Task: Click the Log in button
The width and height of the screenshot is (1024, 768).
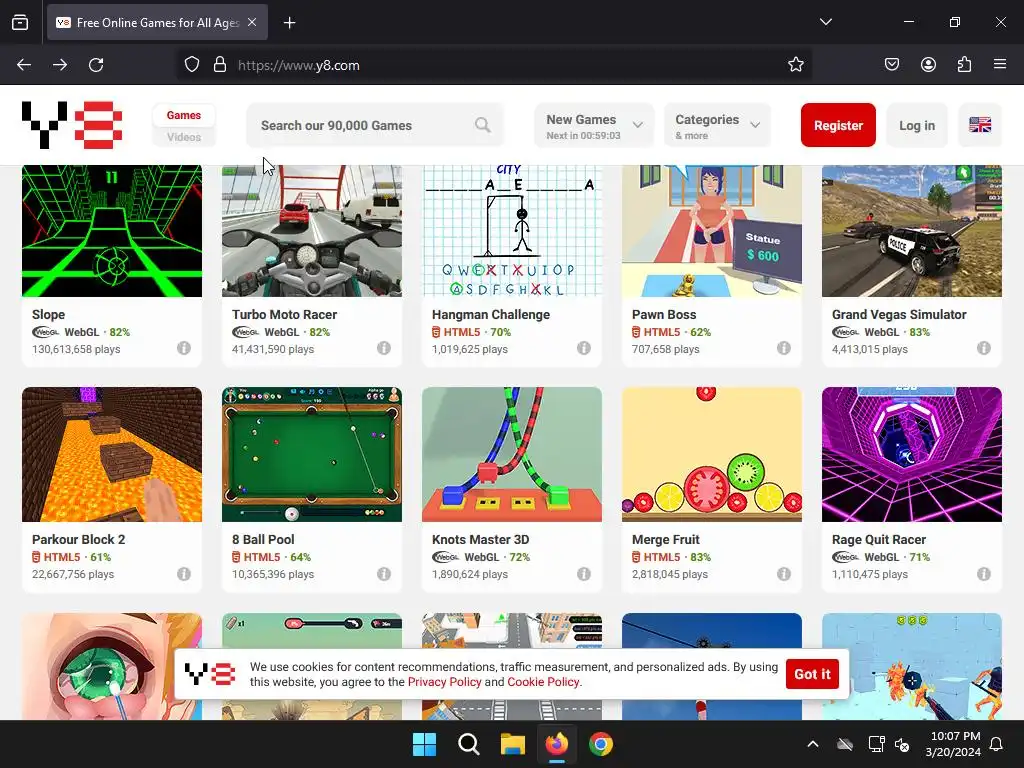Action: pos(917,125)
